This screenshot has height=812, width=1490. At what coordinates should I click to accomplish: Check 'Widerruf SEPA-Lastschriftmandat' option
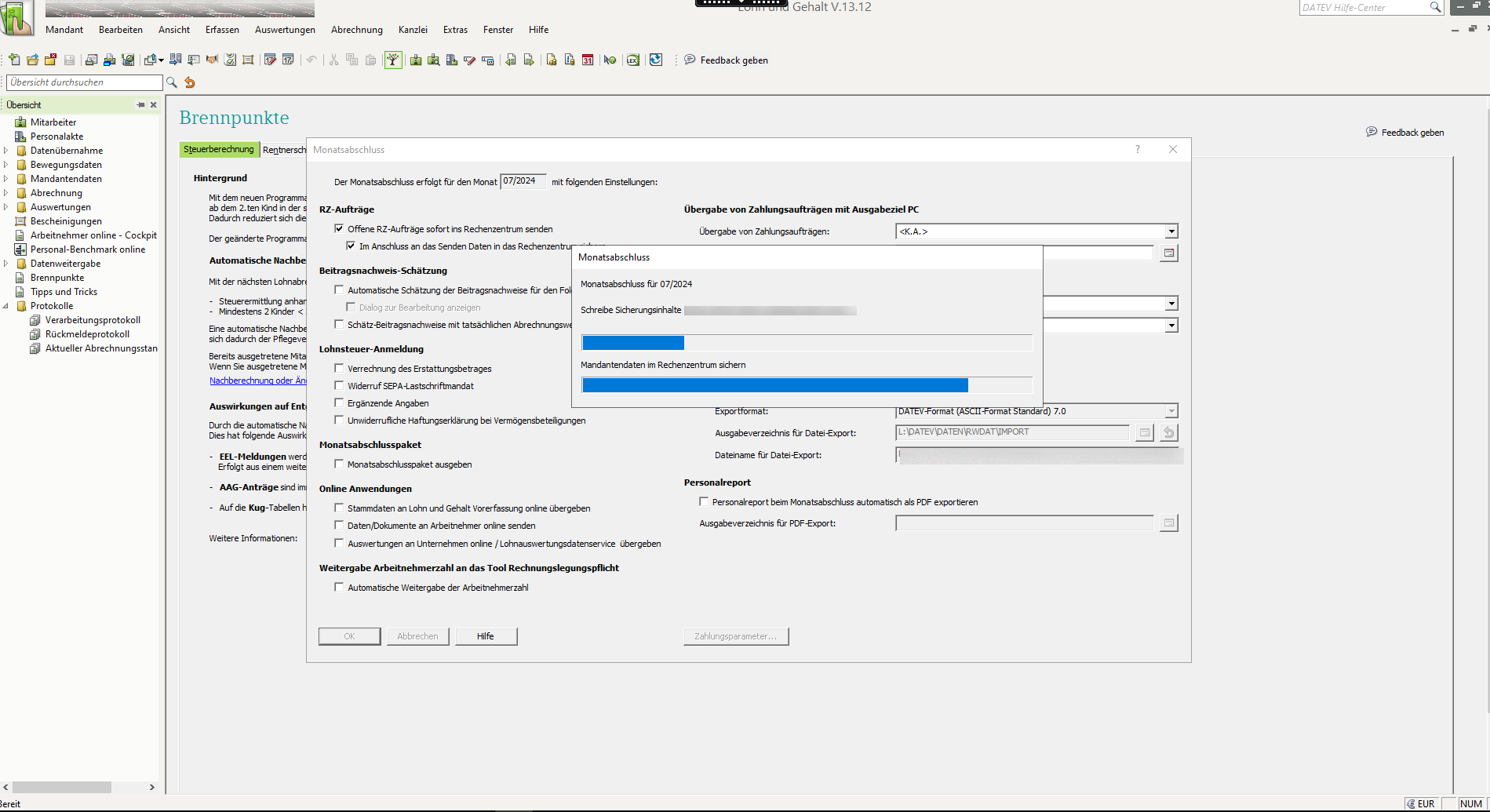tap(339, 386)
